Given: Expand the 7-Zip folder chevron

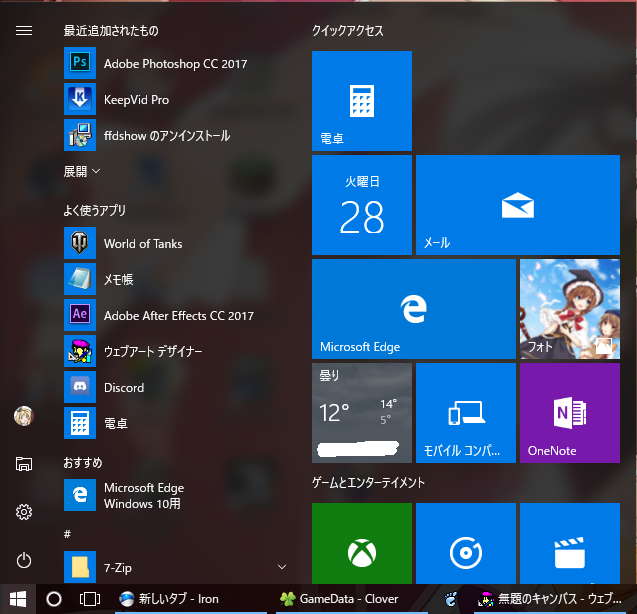Looking at the screenshot, I should click(282, 567).
